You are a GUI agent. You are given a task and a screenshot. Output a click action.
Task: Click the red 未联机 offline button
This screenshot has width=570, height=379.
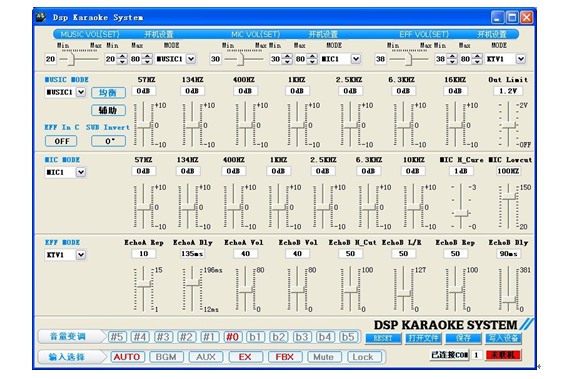pyautogui.click(x=503, y=355)
